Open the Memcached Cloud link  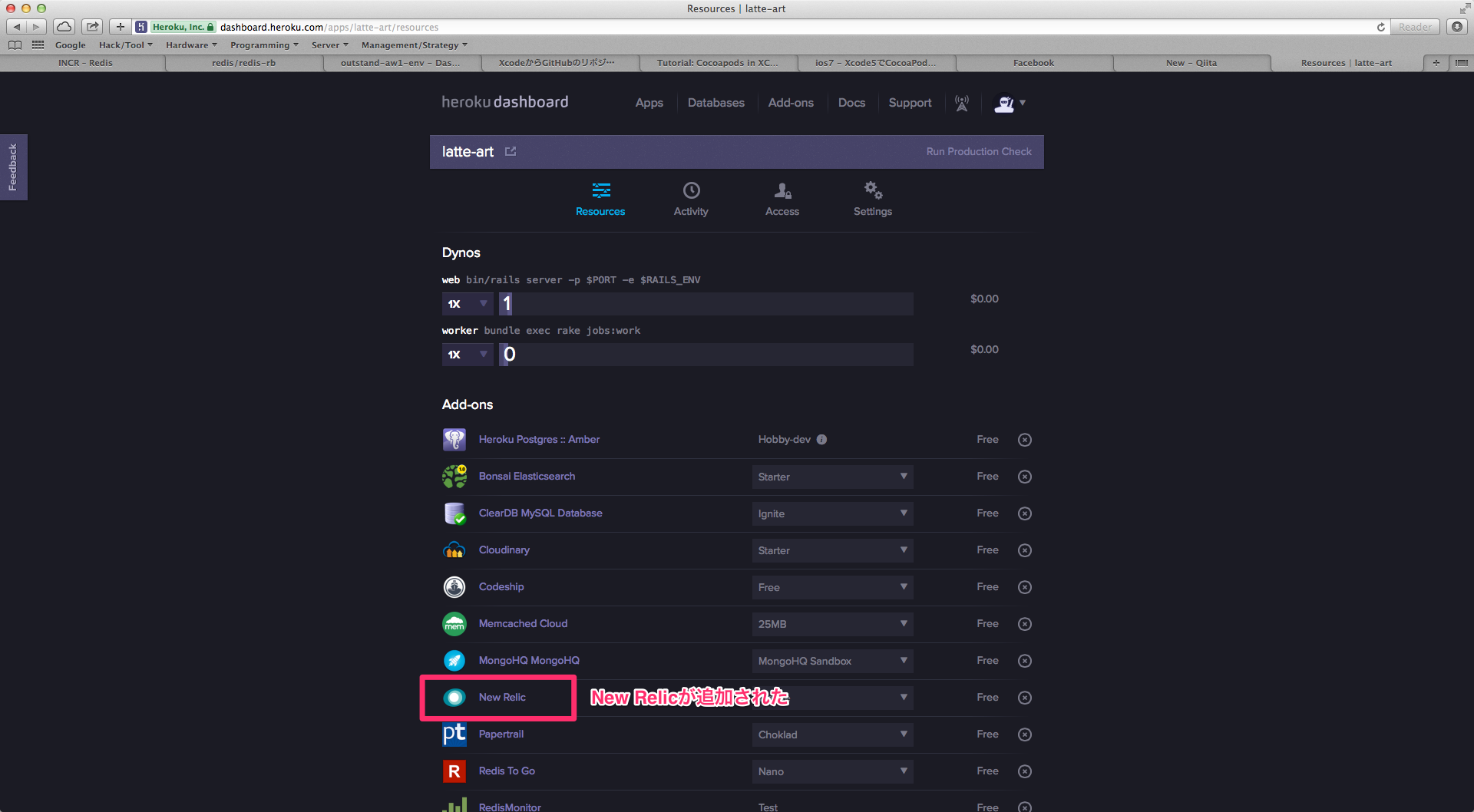point(523,624)
